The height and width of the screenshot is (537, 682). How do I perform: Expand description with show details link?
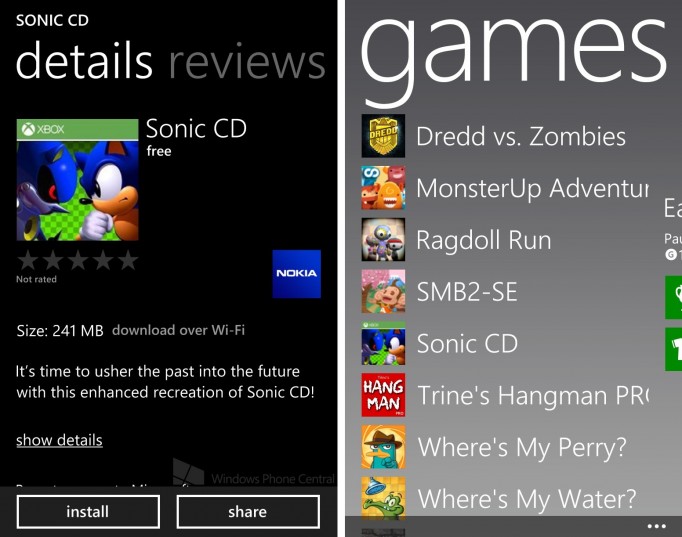tap(59, 440)
